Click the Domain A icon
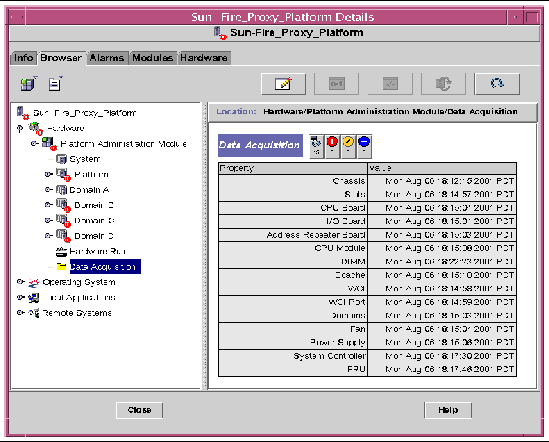549x442 pixels. pos(62,189)
